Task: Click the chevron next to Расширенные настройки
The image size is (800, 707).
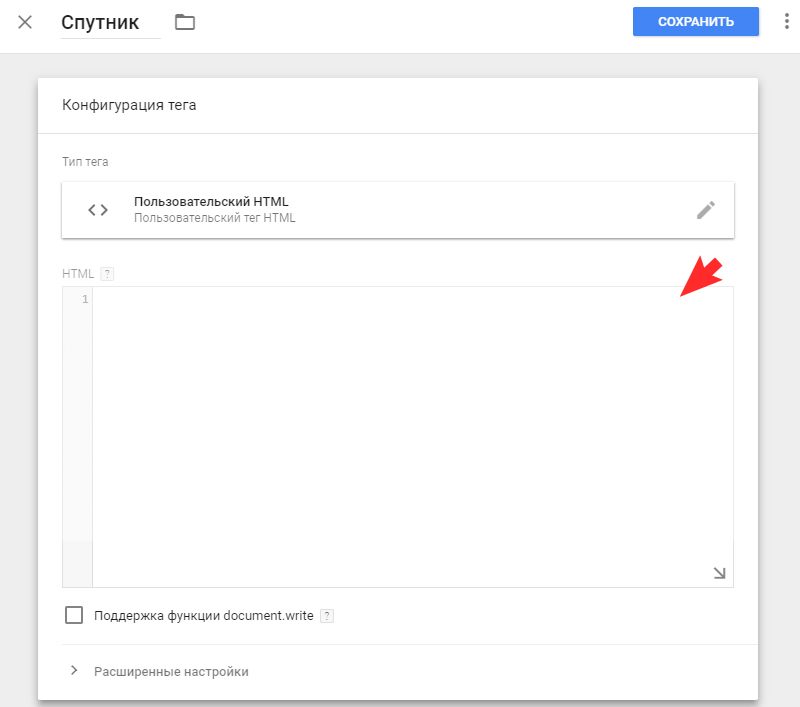Action: pos(74,670)
